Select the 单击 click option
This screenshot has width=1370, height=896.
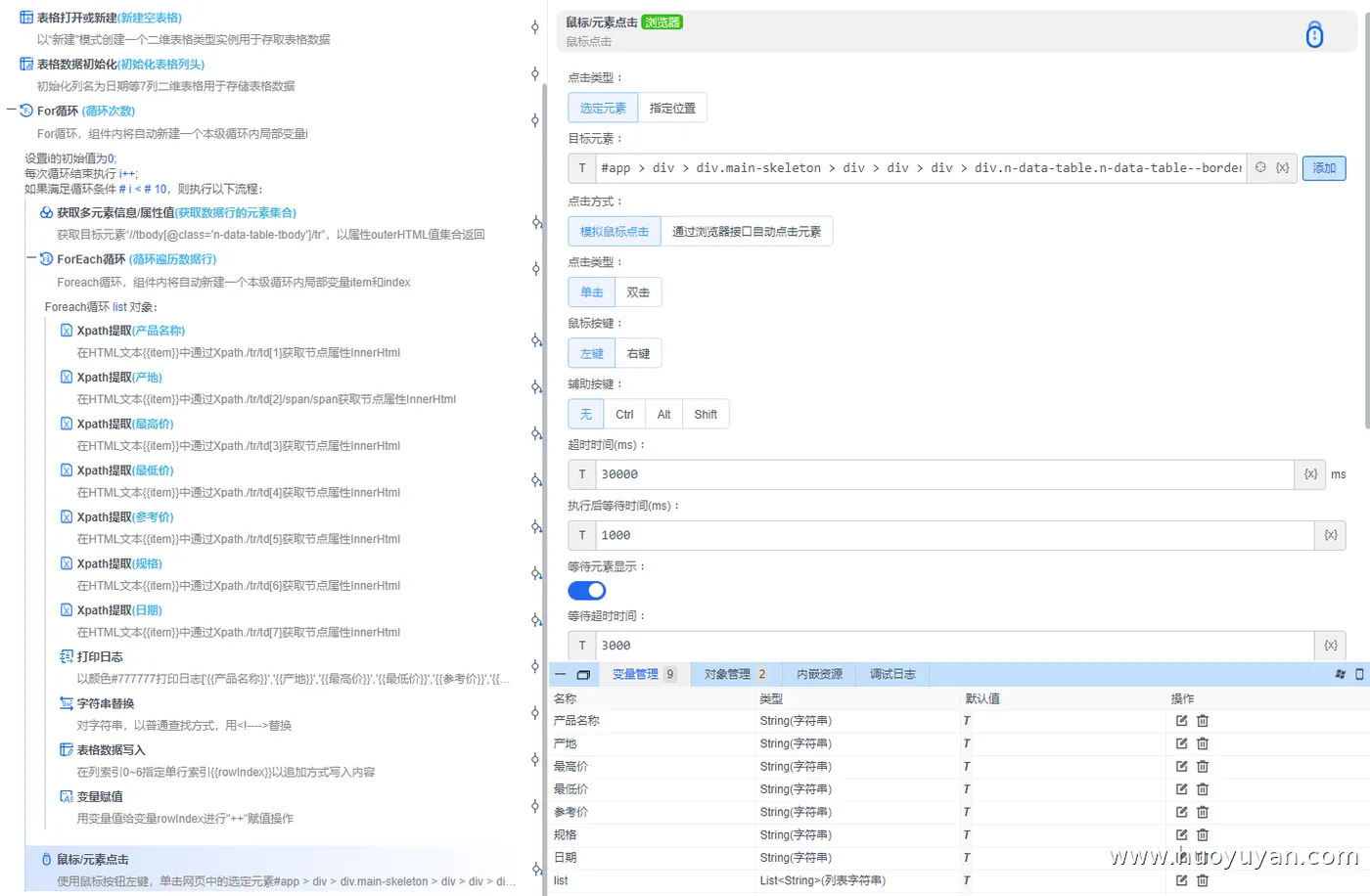[x=592, y=291]
